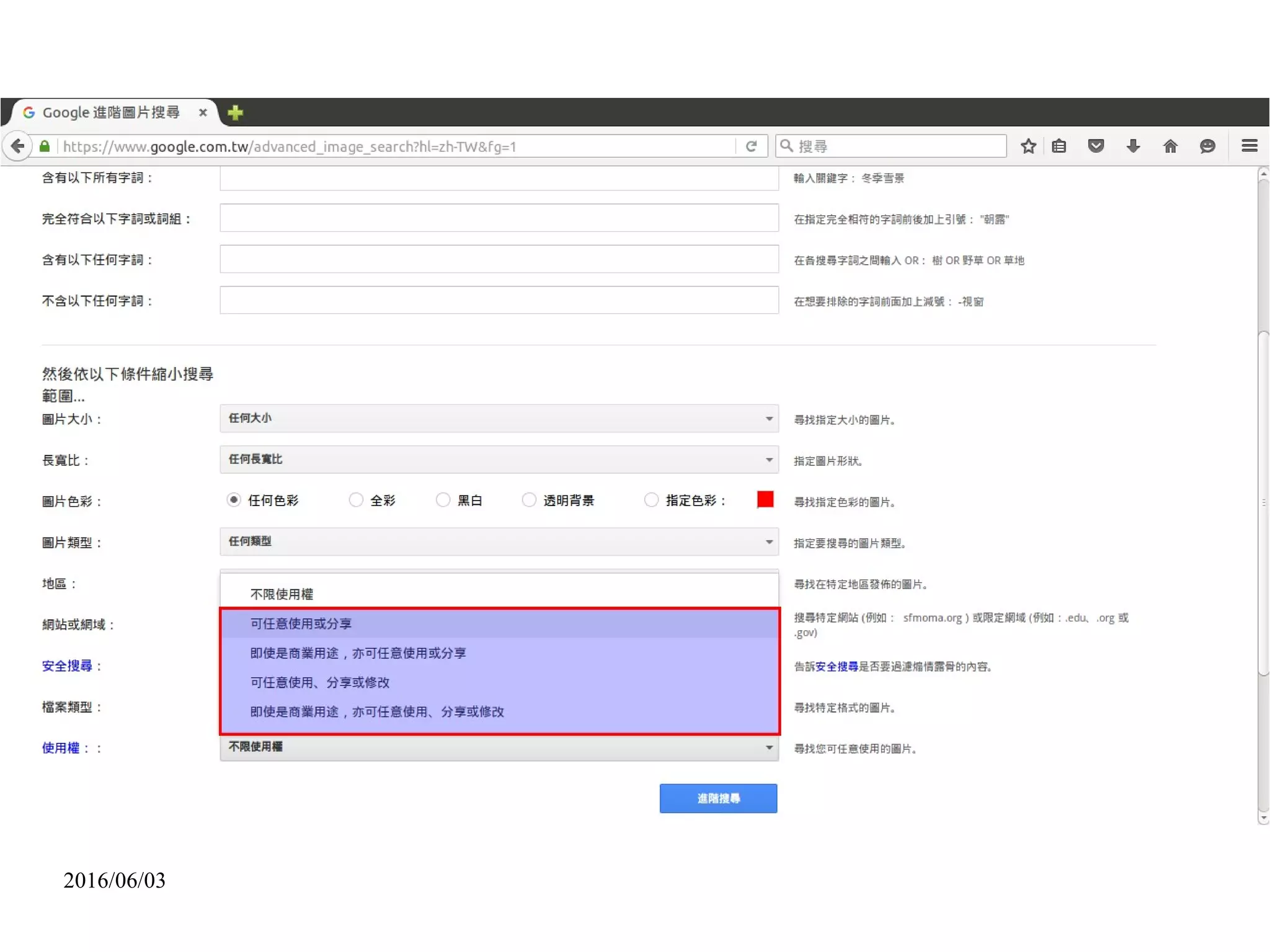The width and height of the screenshot is (1270, 952).
Task: Open the hamburger menu icon
Action: click(x=1249, y=146)
